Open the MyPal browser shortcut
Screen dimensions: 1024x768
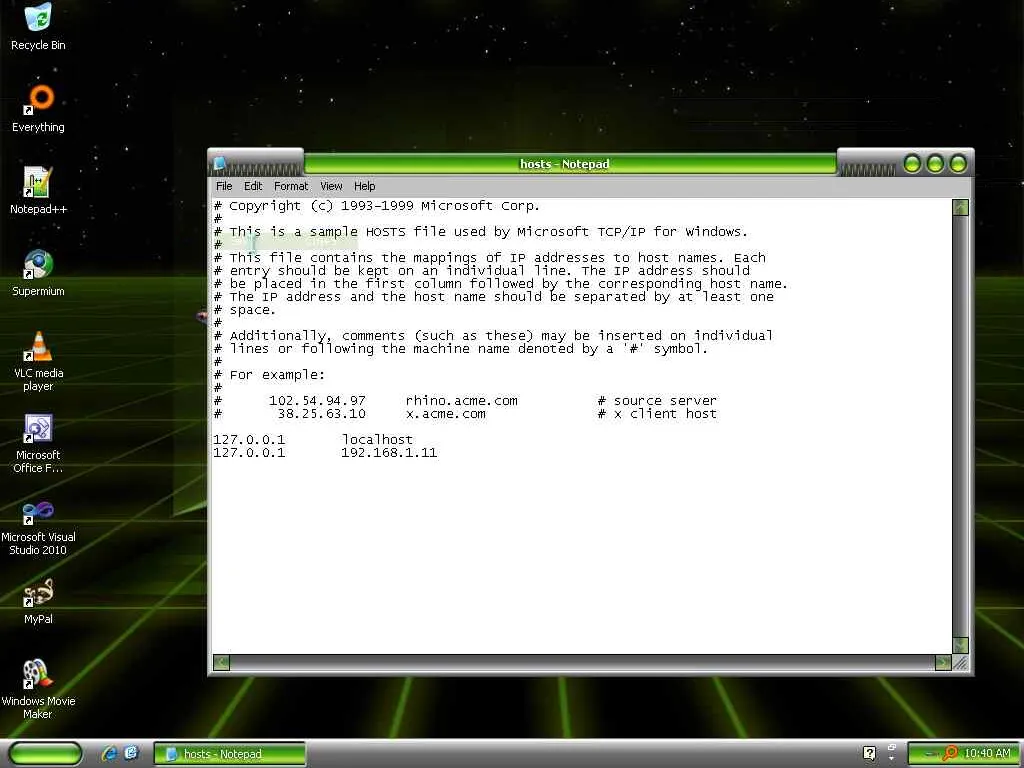click(38, 601)
